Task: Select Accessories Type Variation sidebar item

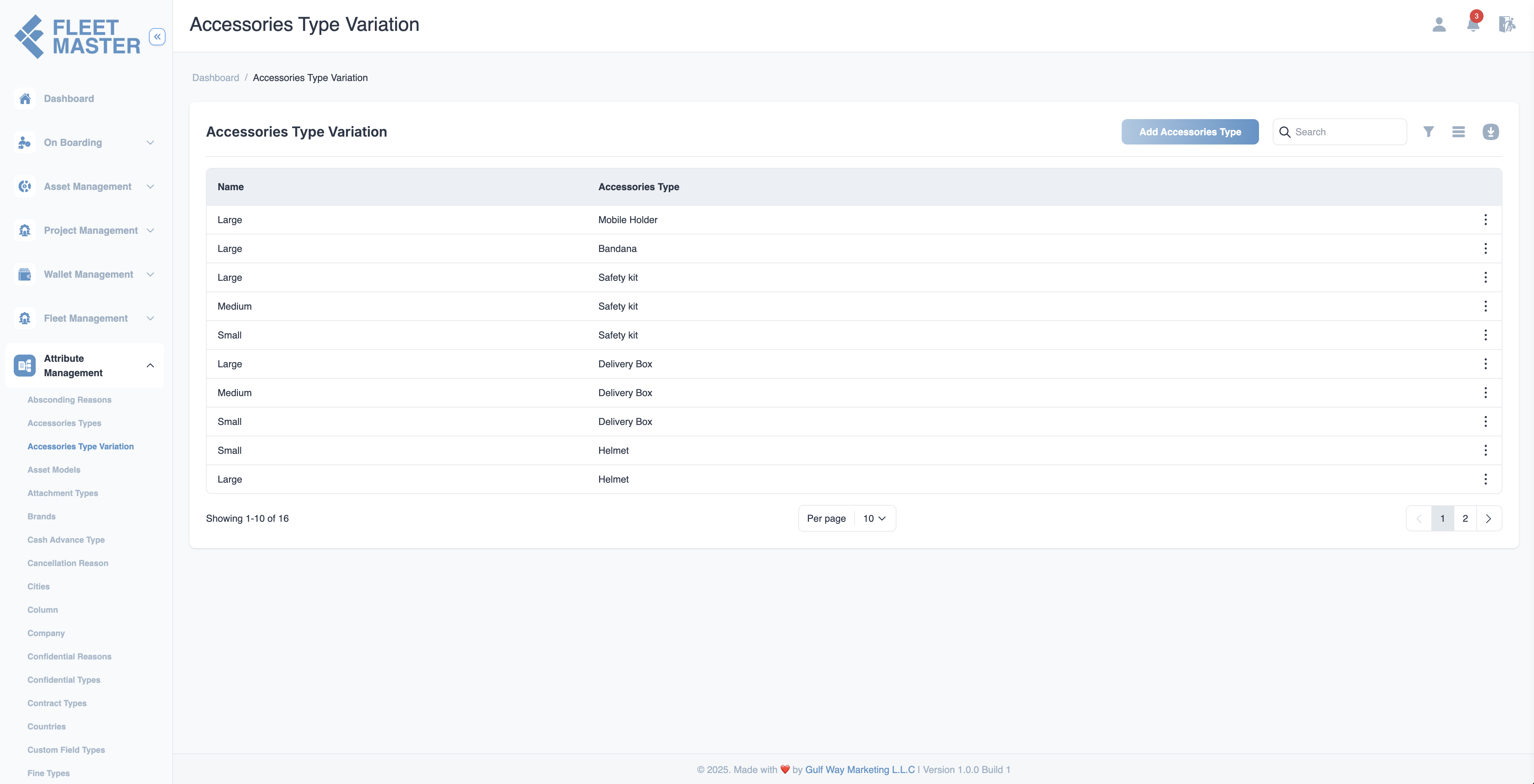Action: tap(80, 447)
